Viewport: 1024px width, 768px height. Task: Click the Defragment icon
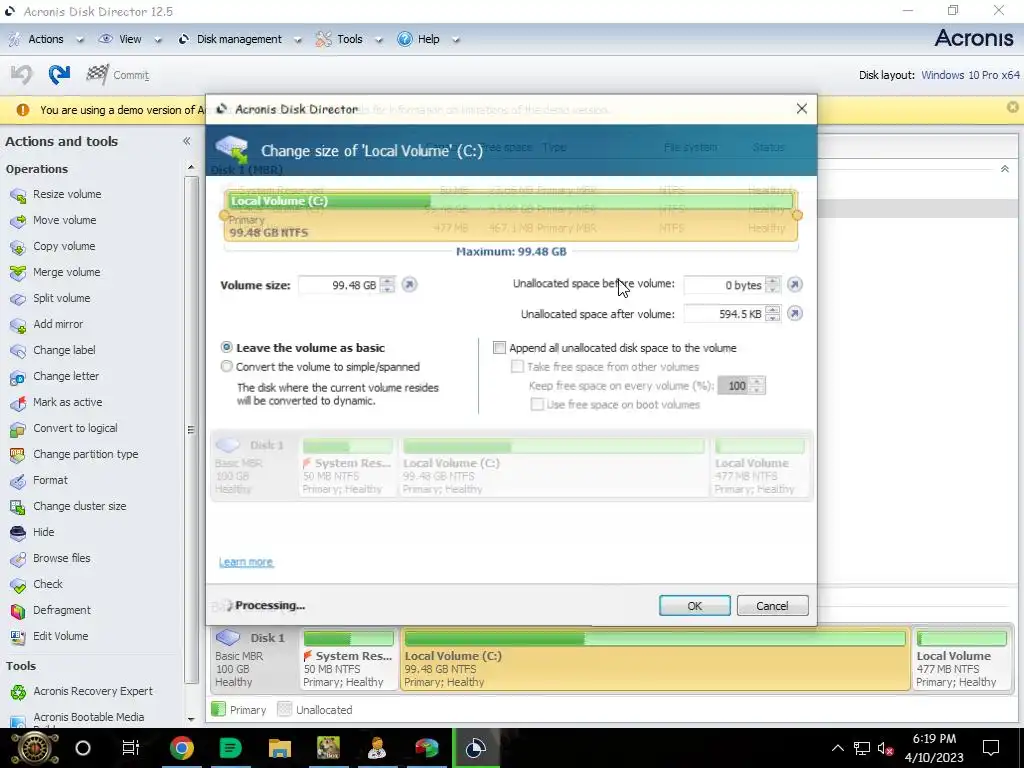[18, 611]
